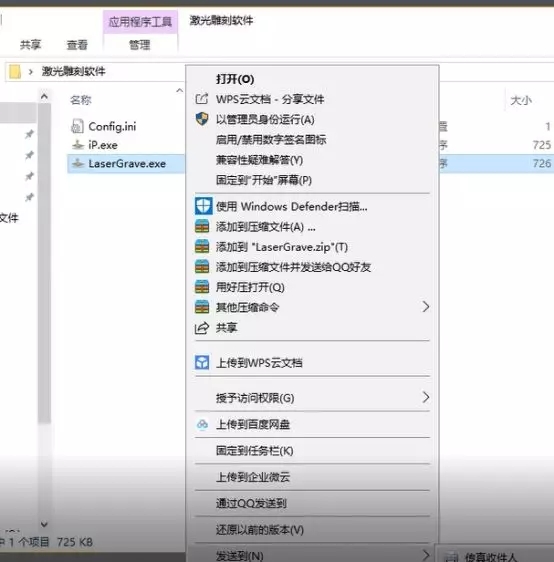This screenshot has height=562, width=554.
Task: Click the archive icon beside 添加到压缩文件(A)
Action: coord(202,227)
